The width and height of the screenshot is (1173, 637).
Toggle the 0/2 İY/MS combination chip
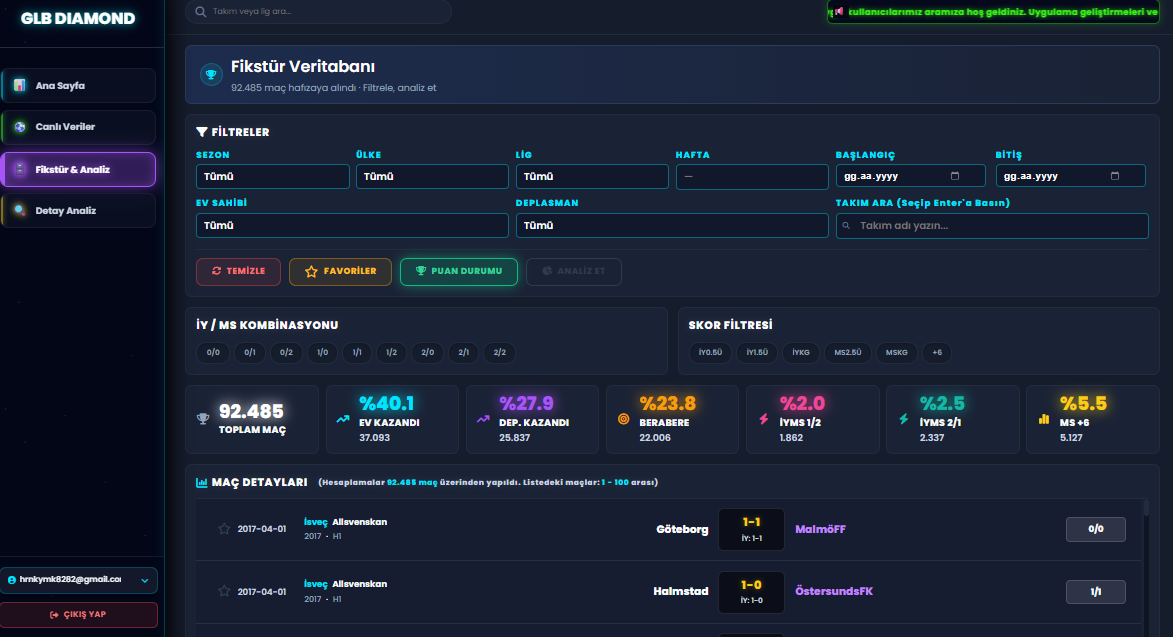click(287, 352)
